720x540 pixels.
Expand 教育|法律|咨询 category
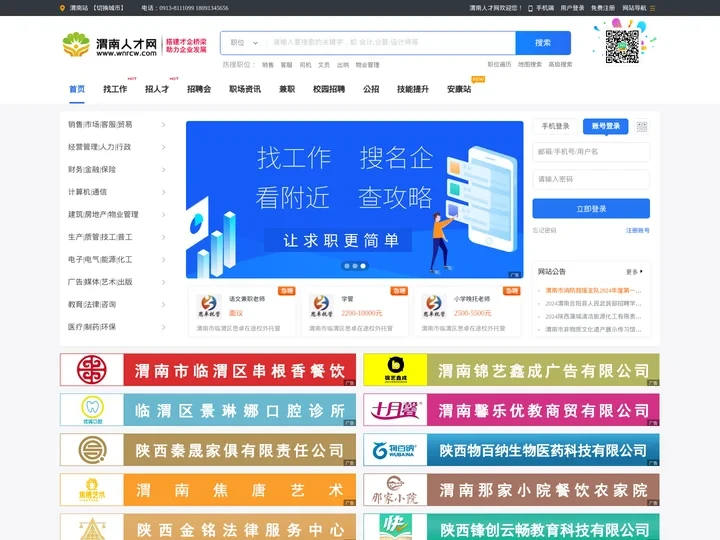coord(117,304)
